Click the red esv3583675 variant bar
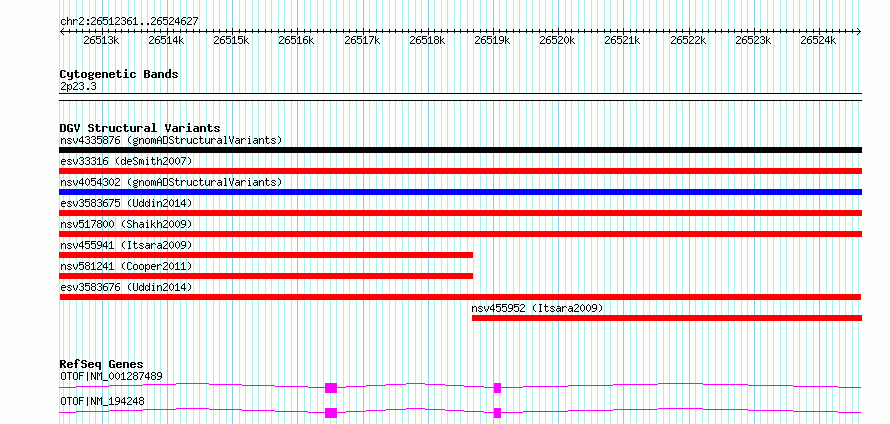Screen dimensions: 890x424 (461, 213)
